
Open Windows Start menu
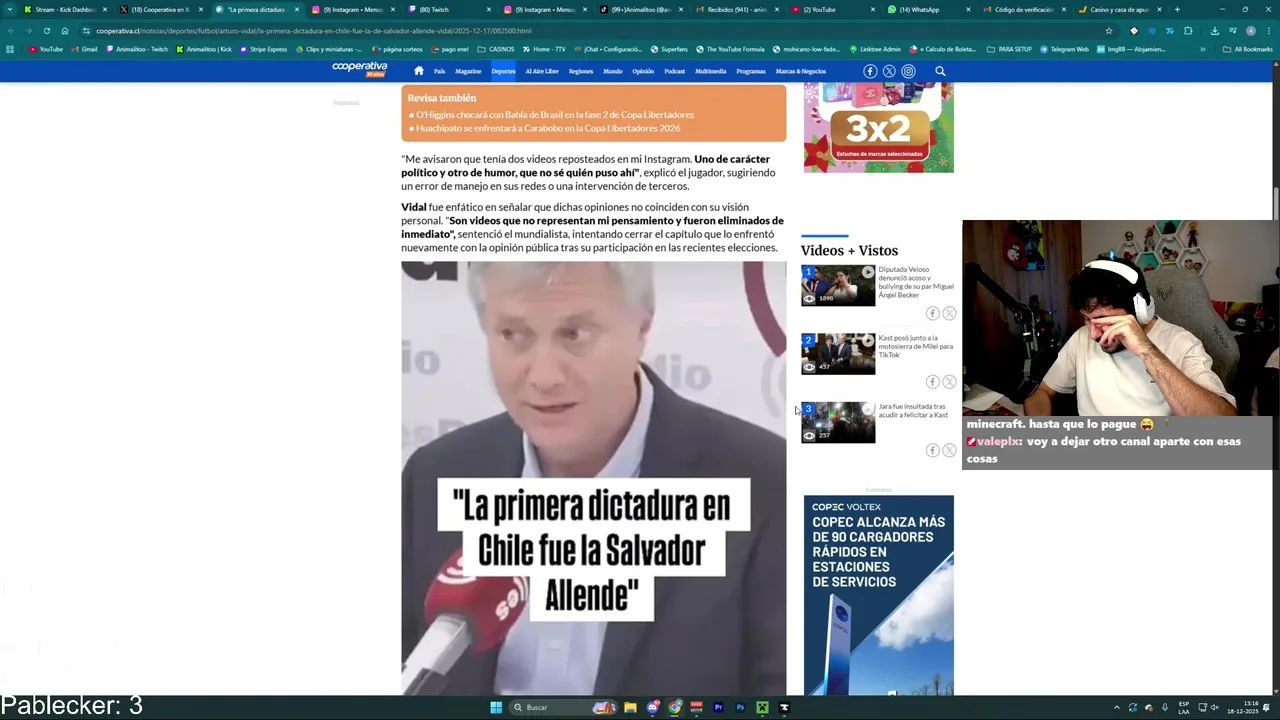496,707
